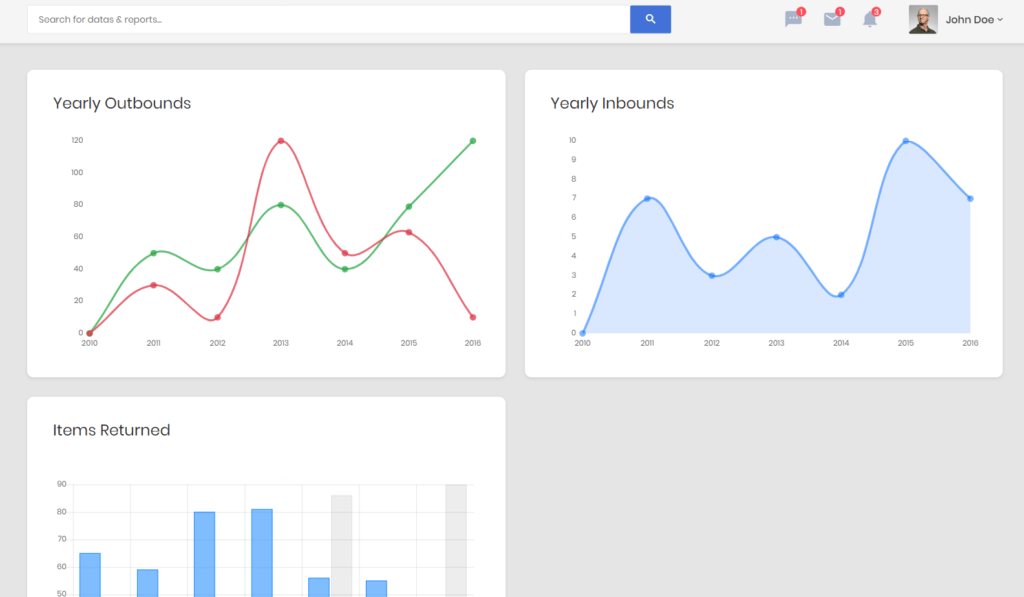
Task: Click the red data point at 2016
Action: point(473,317)
